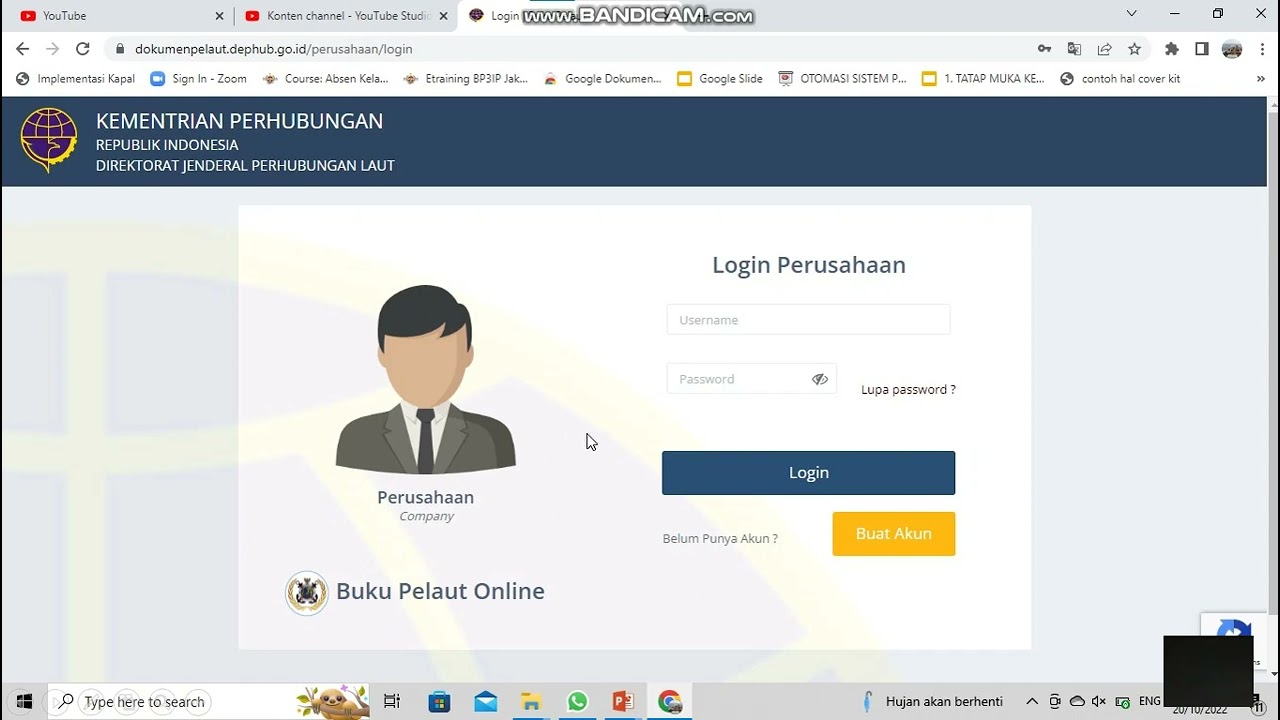Click the ENG language indicator
1280x720 pixels.
pos(1150,701)
